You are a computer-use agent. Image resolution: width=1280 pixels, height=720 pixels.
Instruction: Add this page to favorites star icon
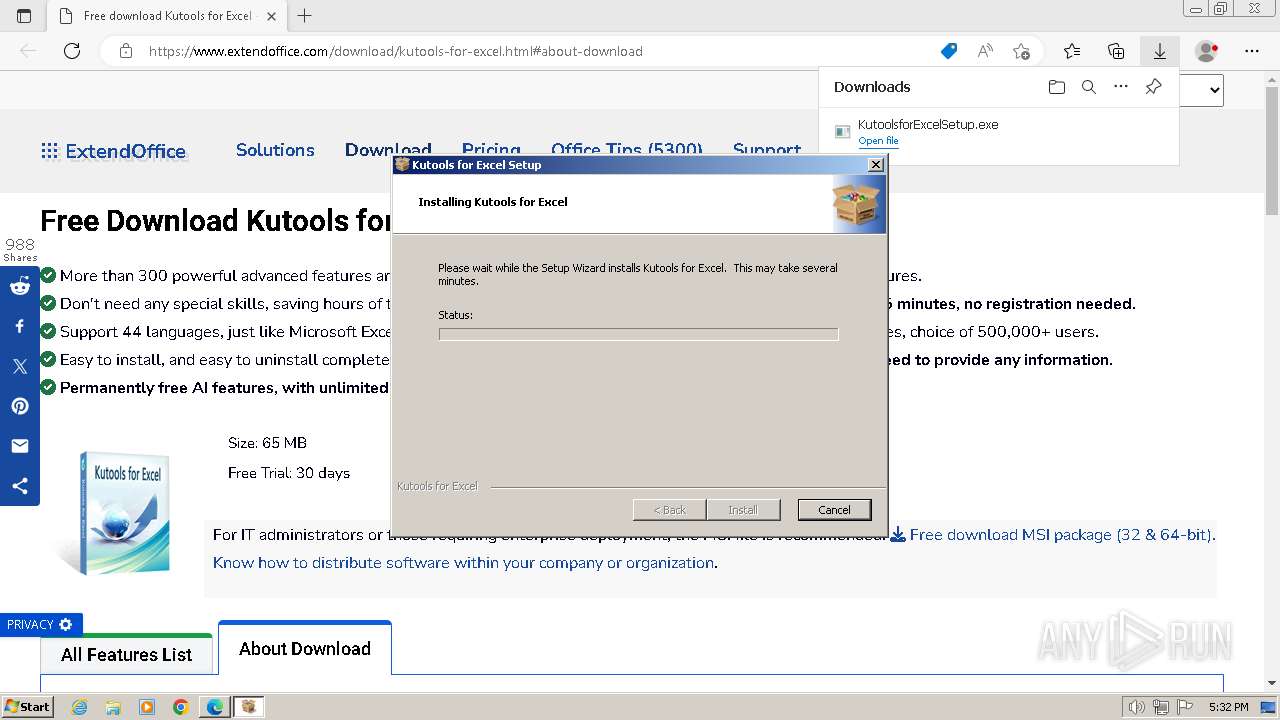(1021, 51)
